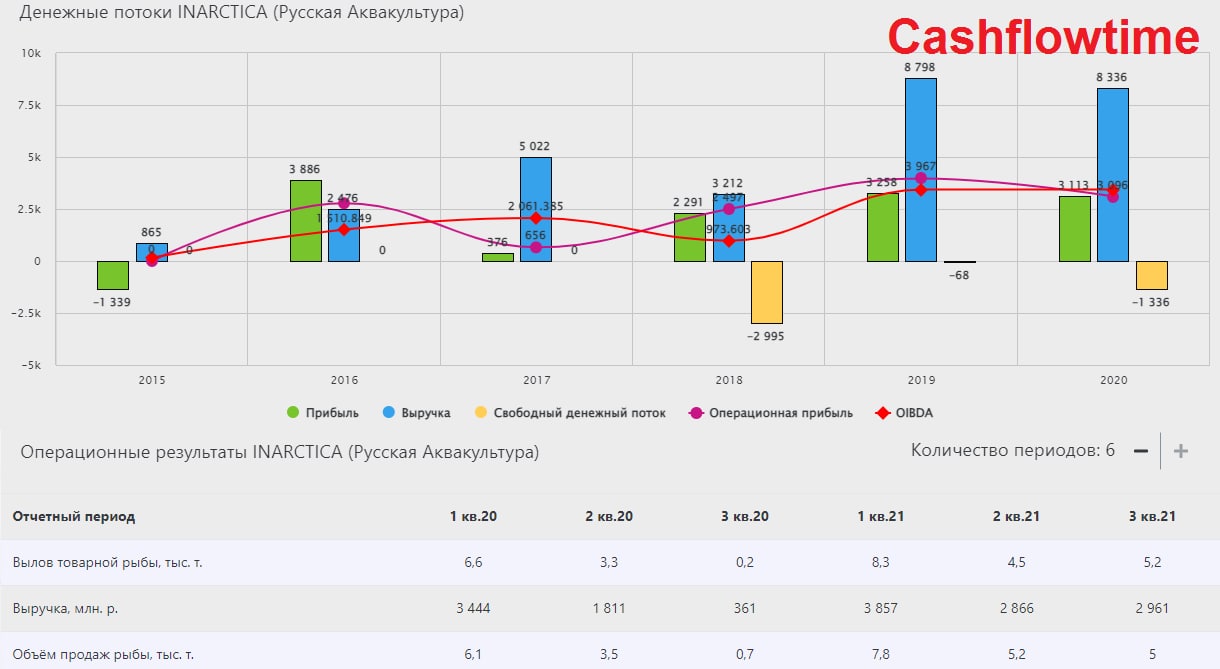Click the 2019 operating profit point 3 967

coord(921,178)
